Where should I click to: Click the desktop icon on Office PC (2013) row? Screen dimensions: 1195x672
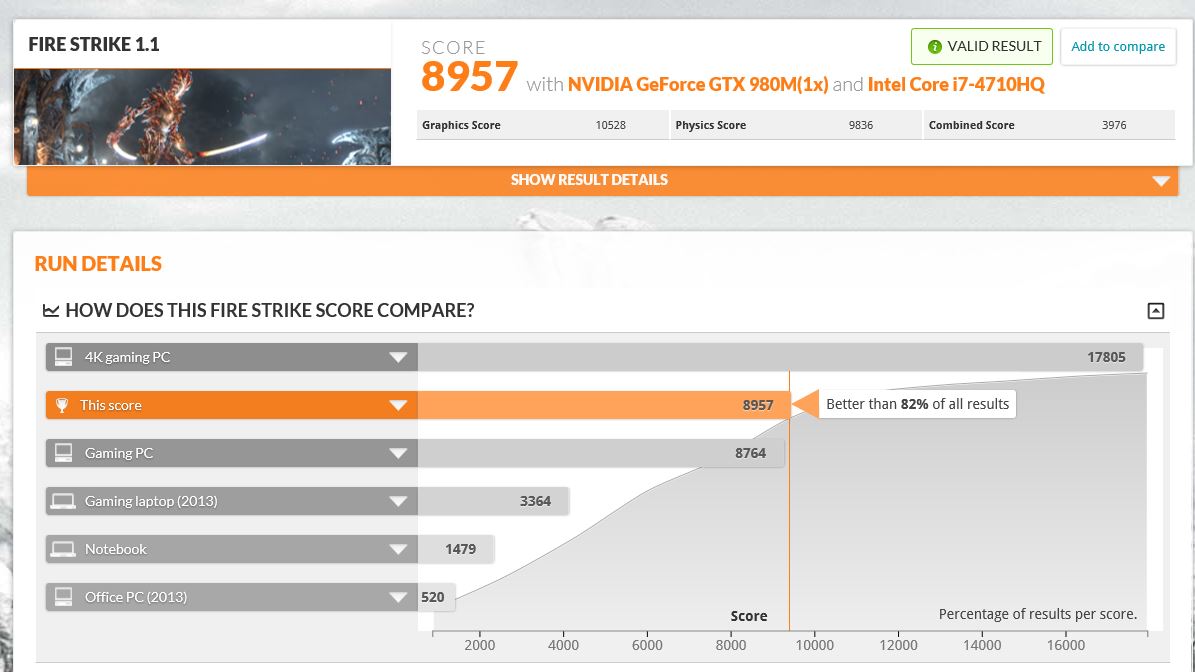point(63,597)
